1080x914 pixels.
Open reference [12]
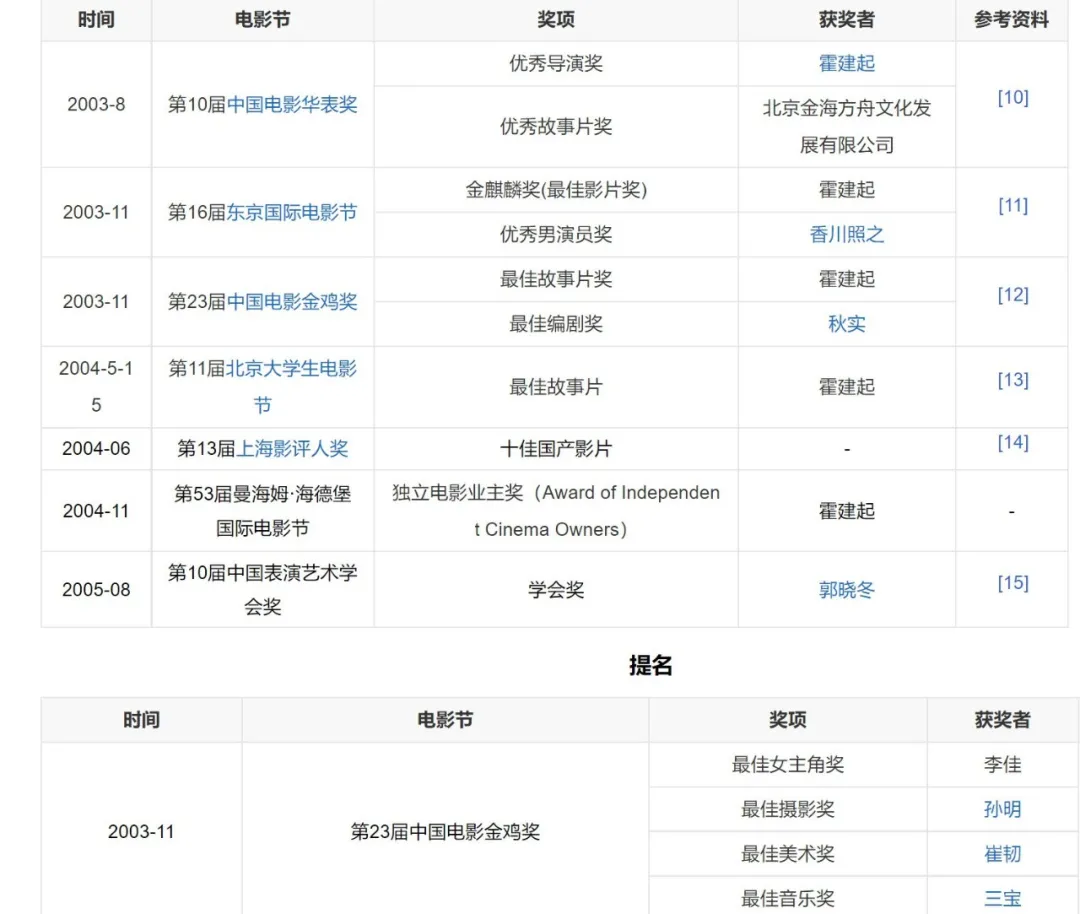coord(1012,295)
